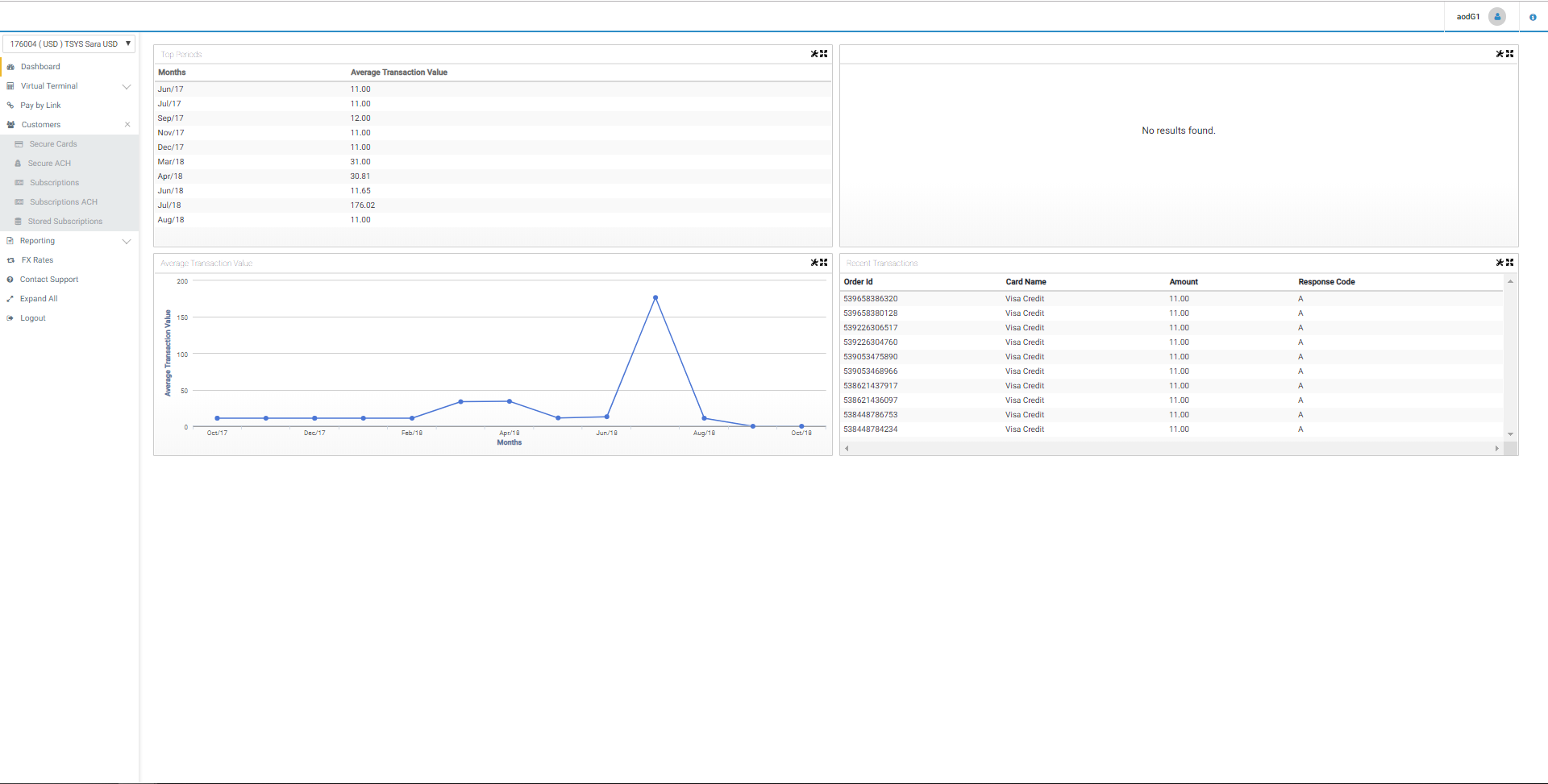The width and height of the screenshot is (1548, 784).
Task: Expand the Reporting menu chevron
Action: point(127,241)
